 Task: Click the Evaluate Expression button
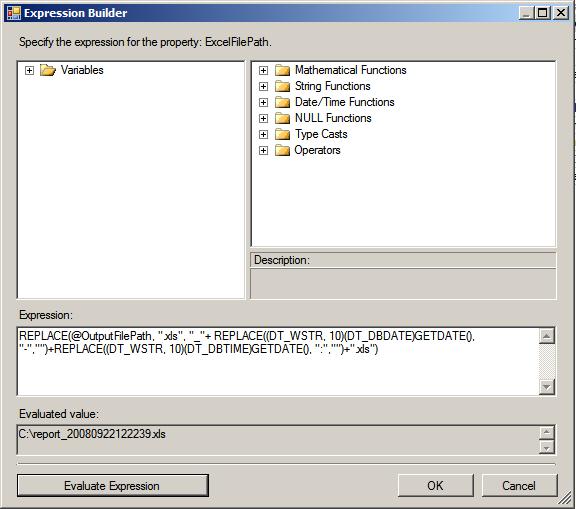(113, 485)
